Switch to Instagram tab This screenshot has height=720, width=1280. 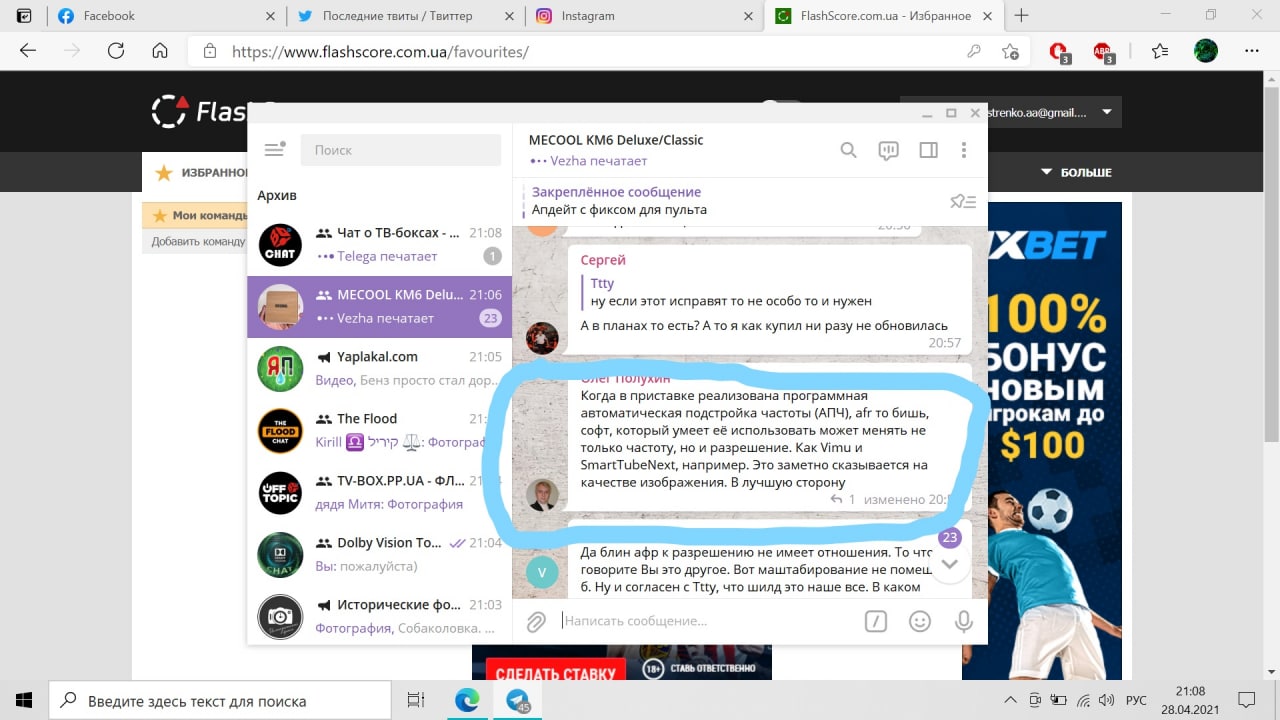coord(642,16)
